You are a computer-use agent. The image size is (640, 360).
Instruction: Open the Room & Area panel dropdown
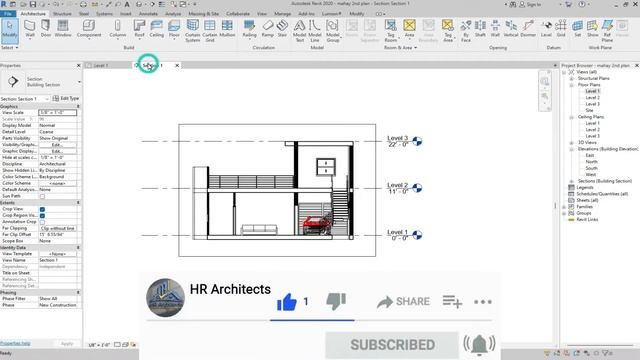[x=400, y=48]
